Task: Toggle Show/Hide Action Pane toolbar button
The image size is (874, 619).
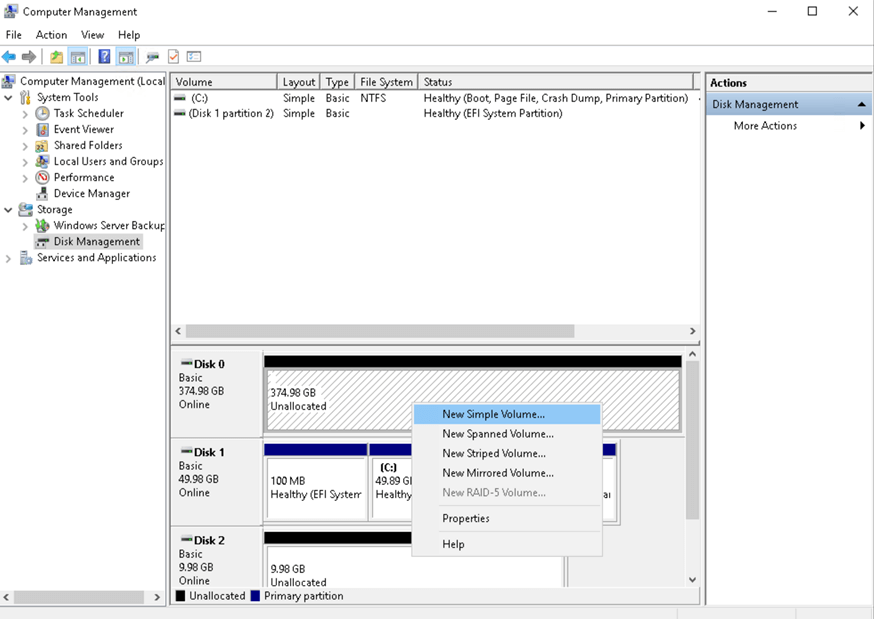Action: 125,57
